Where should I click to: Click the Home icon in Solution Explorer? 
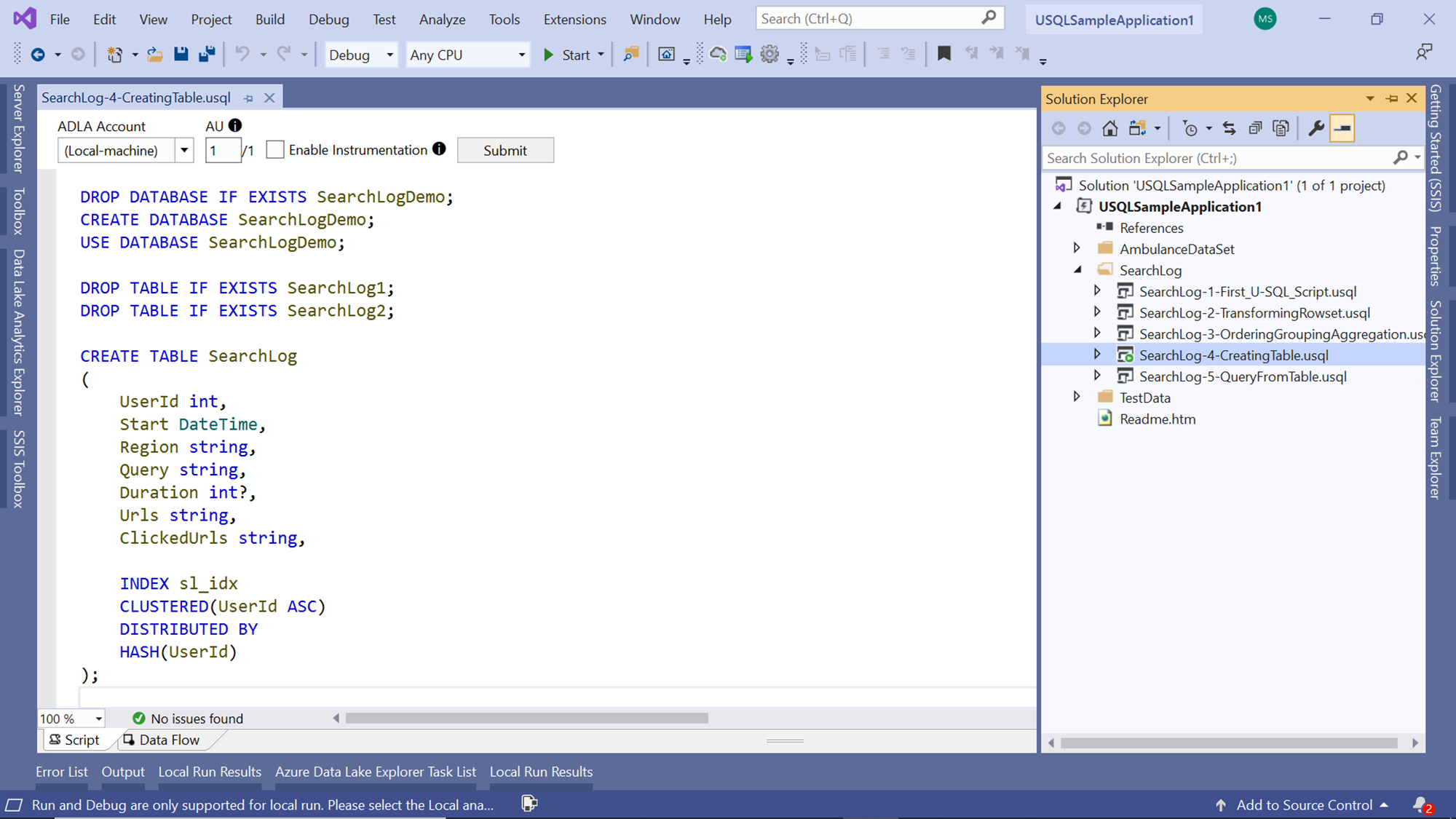pyautogui.click(x=1109, y=129)
